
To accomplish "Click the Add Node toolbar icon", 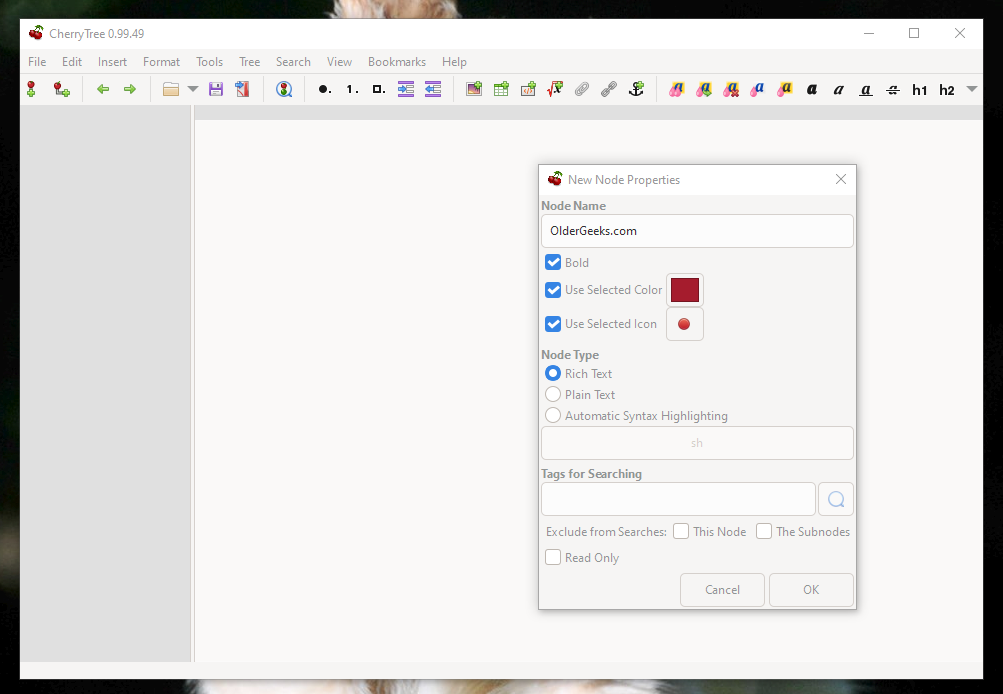I will pos(31,90).
